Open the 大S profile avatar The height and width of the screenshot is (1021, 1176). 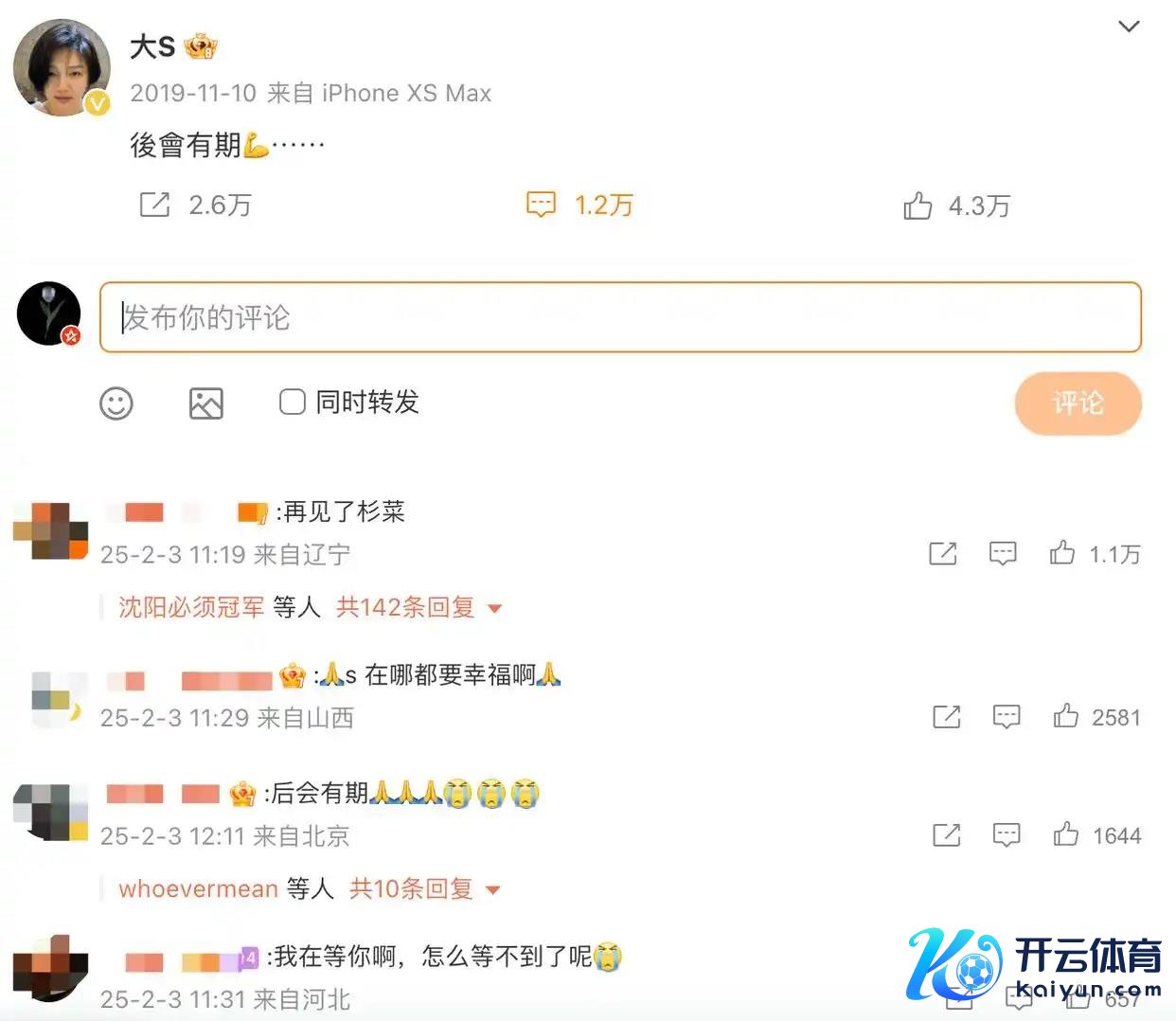[62, 68]
